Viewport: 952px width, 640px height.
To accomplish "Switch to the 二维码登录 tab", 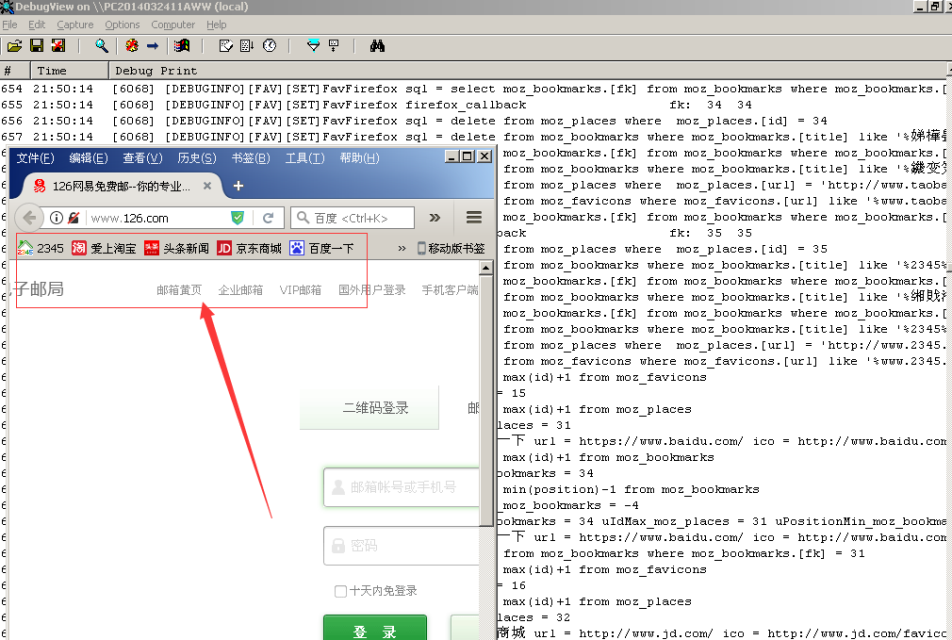I will 375,408.
